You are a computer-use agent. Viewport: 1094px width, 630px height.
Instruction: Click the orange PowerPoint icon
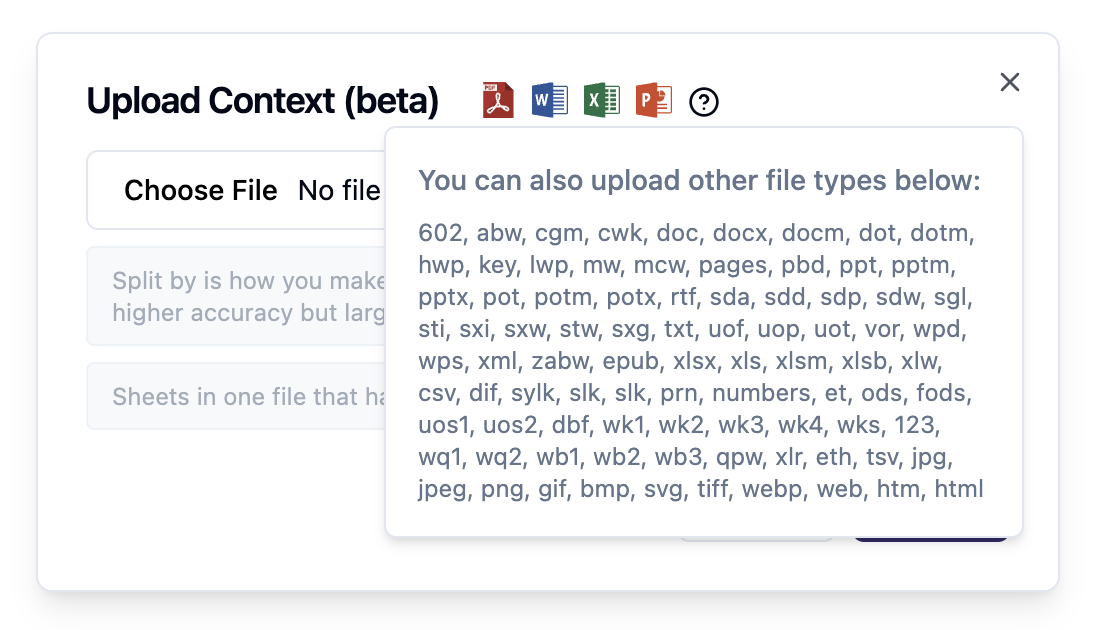tap(654, 101)
